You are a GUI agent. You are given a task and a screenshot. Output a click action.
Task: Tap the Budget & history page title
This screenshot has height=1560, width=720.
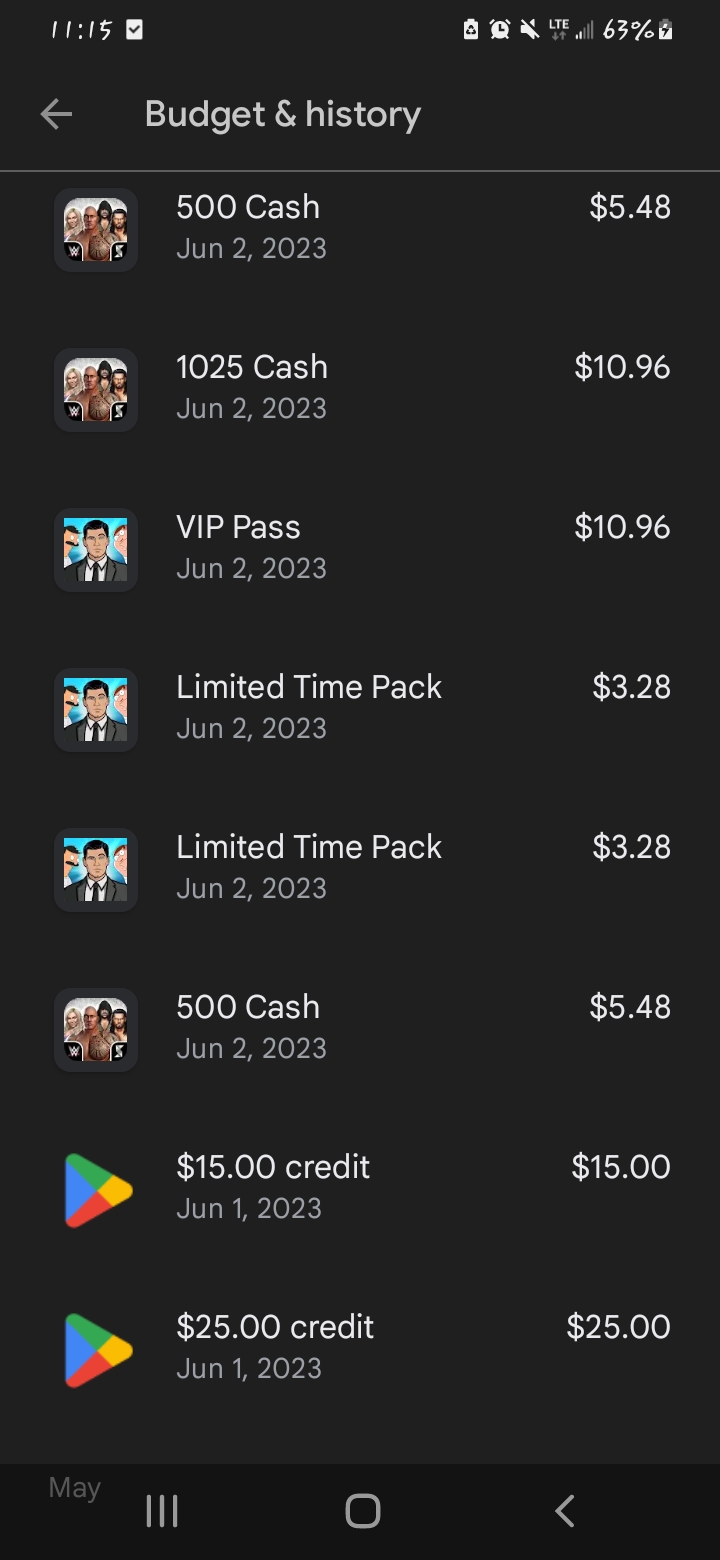point(282,115)
